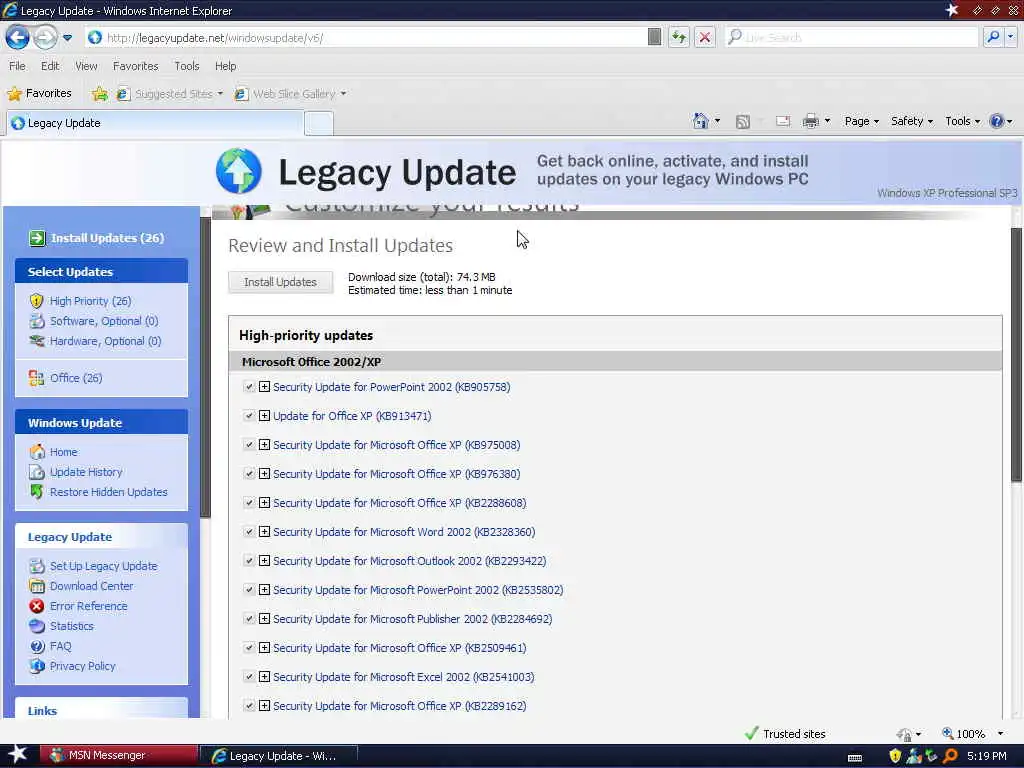Open the View menu
Image resolution: width=1024 pixels, height=768 pixels.
pyautogui.click(x=86, y=66)
